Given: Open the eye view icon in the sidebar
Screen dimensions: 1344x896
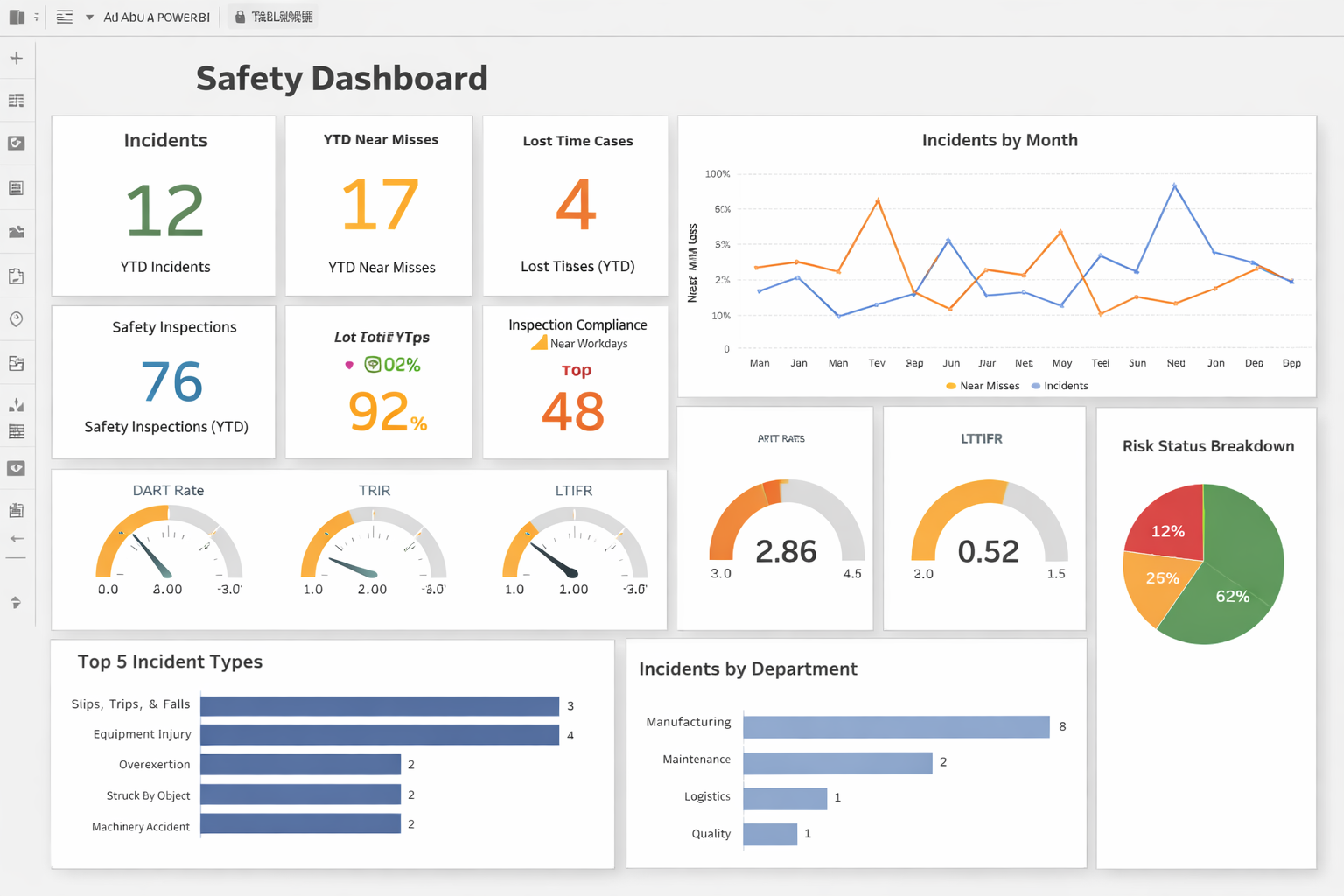Looking at the screenshot, I should pos(16,467).
